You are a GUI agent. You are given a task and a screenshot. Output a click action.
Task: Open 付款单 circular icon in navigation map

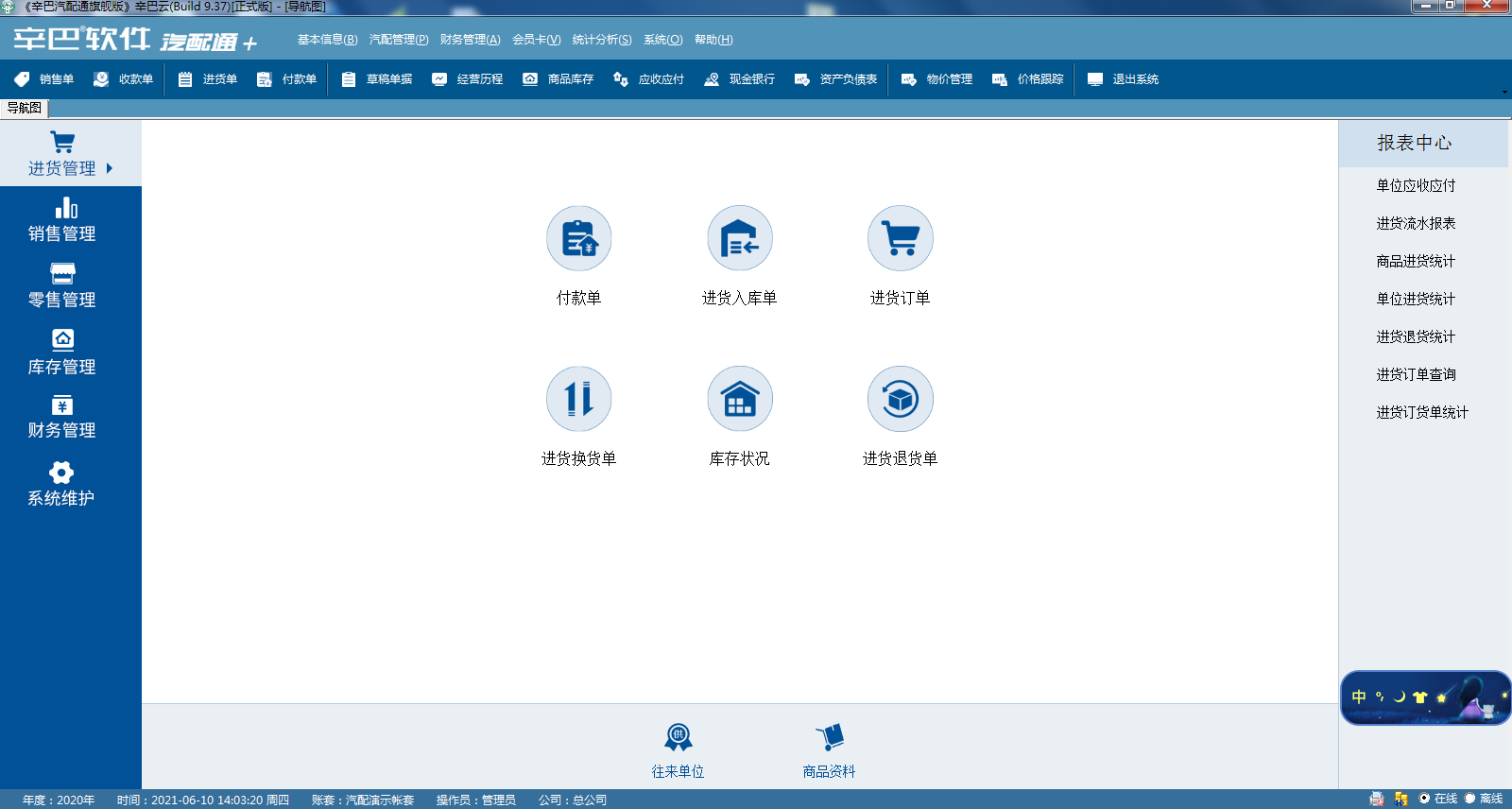coord(578,238)
